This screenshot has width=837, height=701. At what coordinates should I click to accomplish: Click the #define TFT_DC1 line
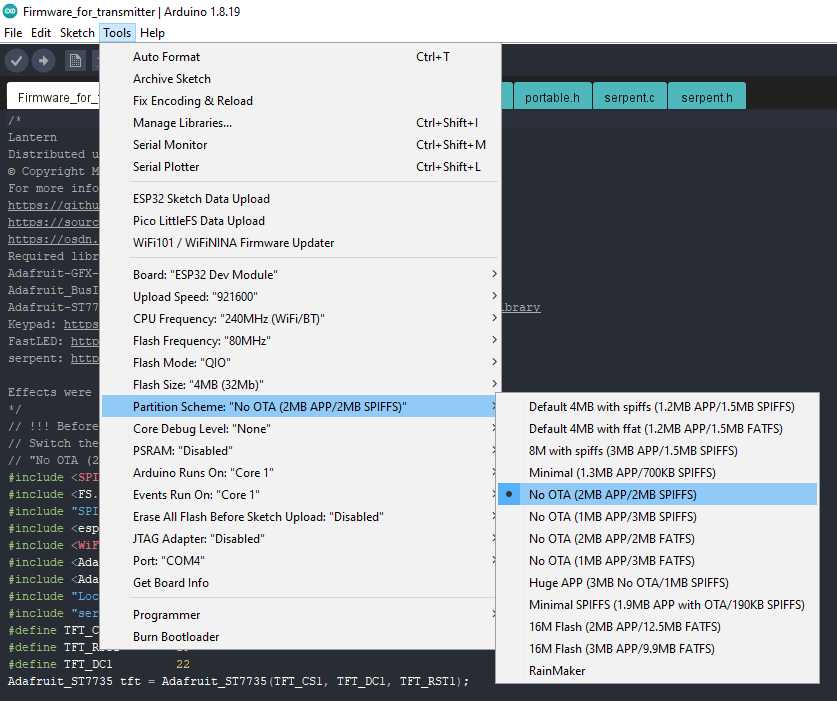(x=99, y=664)
